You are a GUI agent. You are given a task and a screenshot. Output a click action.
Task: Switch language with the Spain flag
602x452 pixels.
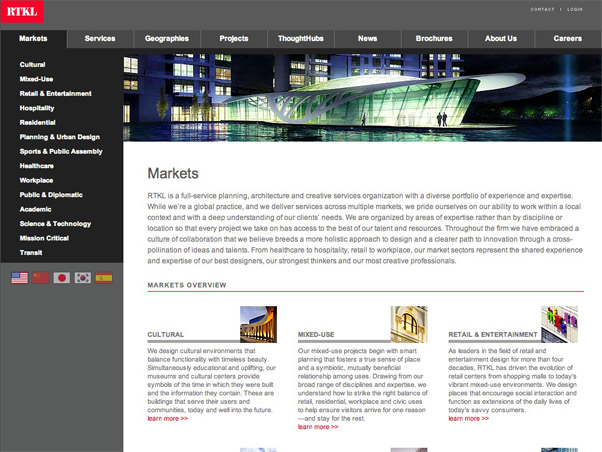[x=104, y=278]
